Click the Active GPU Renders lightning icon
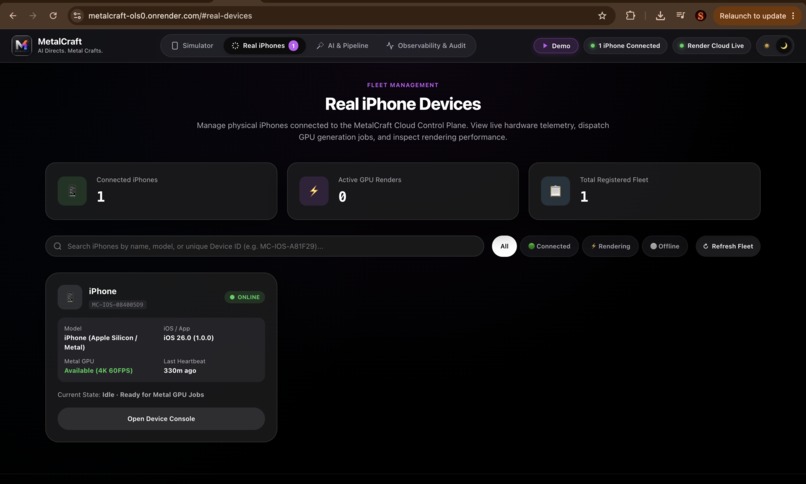The height and width of the screenshot is (484, 806). (314, 191)
